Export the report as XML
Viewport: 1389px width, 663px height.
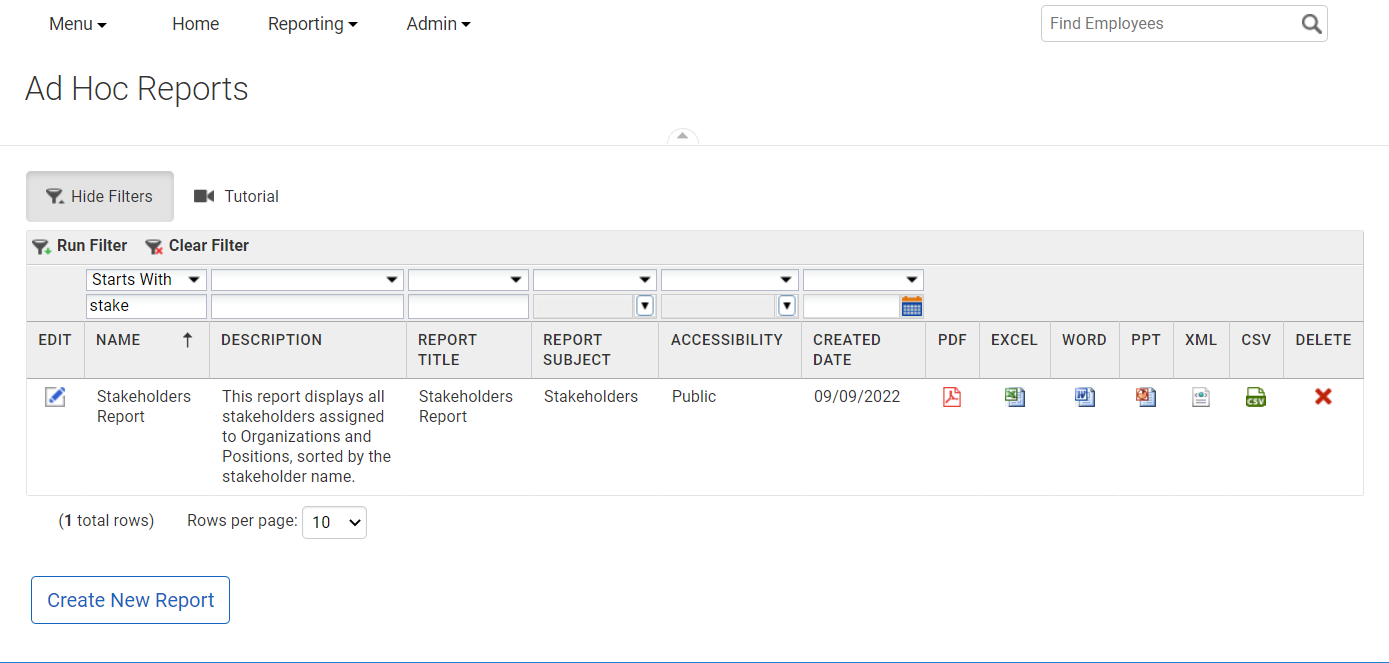(x=1200, y=396)
